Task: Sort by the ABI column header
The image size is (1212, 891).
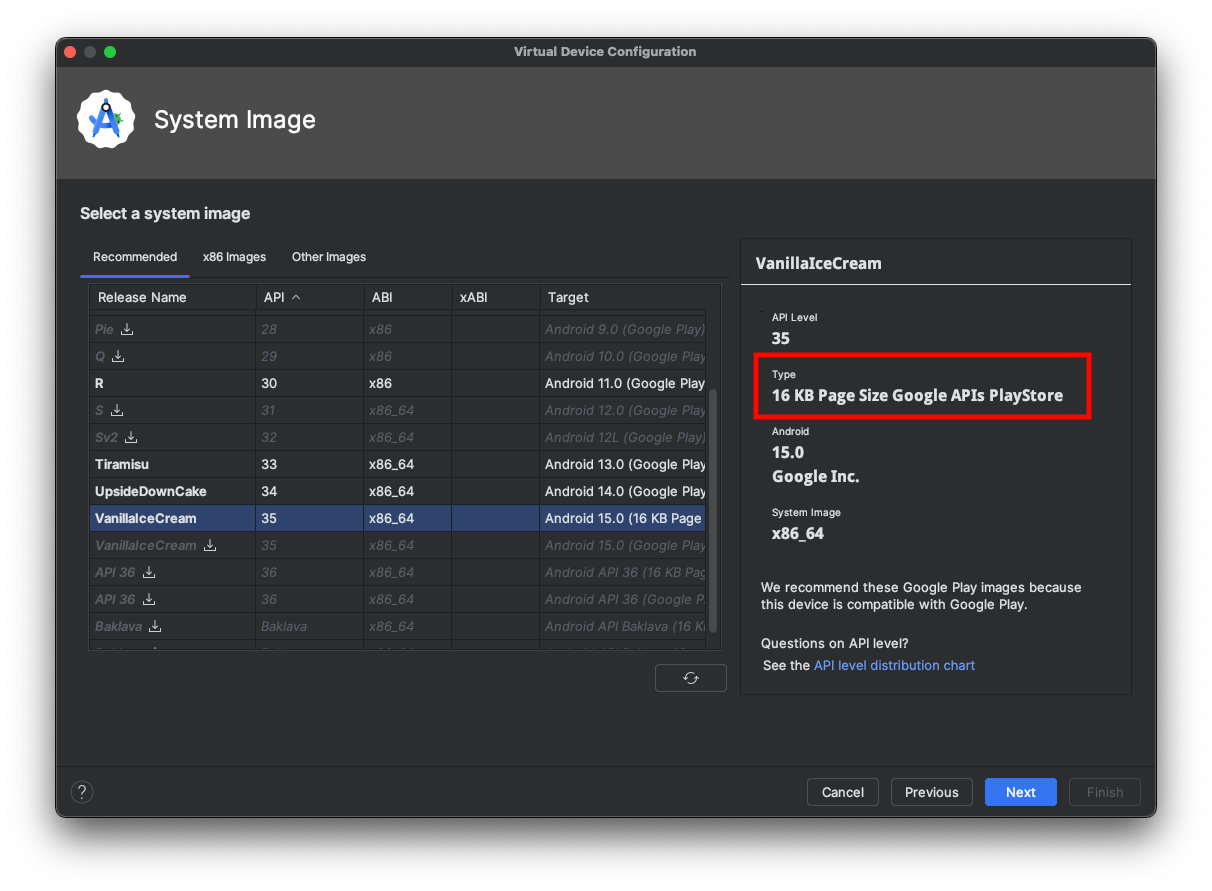Action: pyautogui.click(x=408, y=297)
